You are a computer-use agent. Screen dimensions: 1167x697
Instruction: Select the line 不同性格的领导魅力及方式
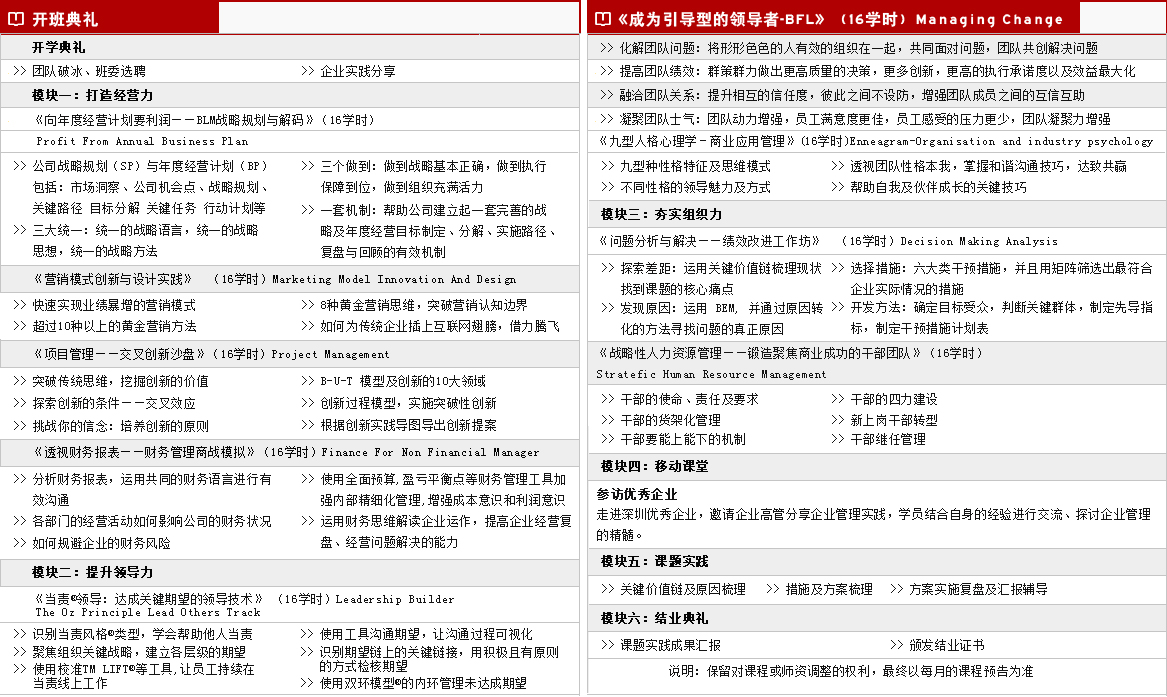(695, 187)
